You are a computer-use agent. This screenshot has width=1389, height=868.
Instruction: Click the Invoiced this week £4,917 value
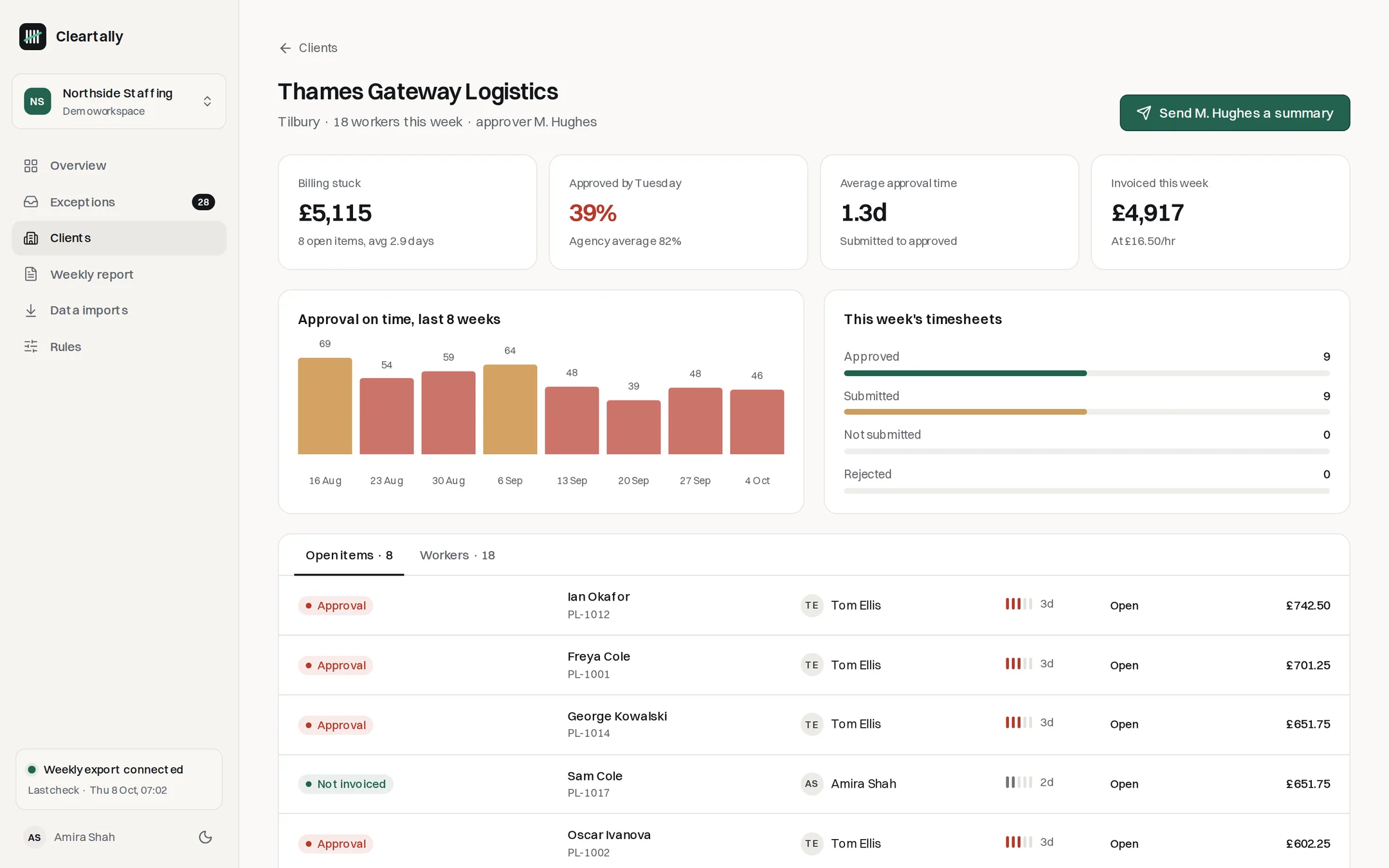click(x=1147, y=213)
